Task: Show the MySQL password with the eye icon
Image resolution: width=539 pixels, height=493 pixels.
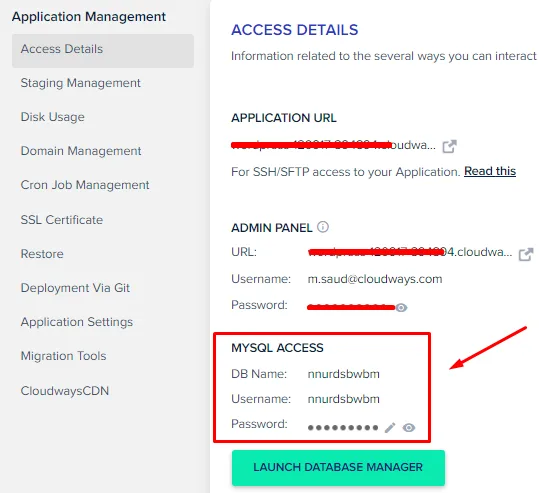Action: point(409,428)
